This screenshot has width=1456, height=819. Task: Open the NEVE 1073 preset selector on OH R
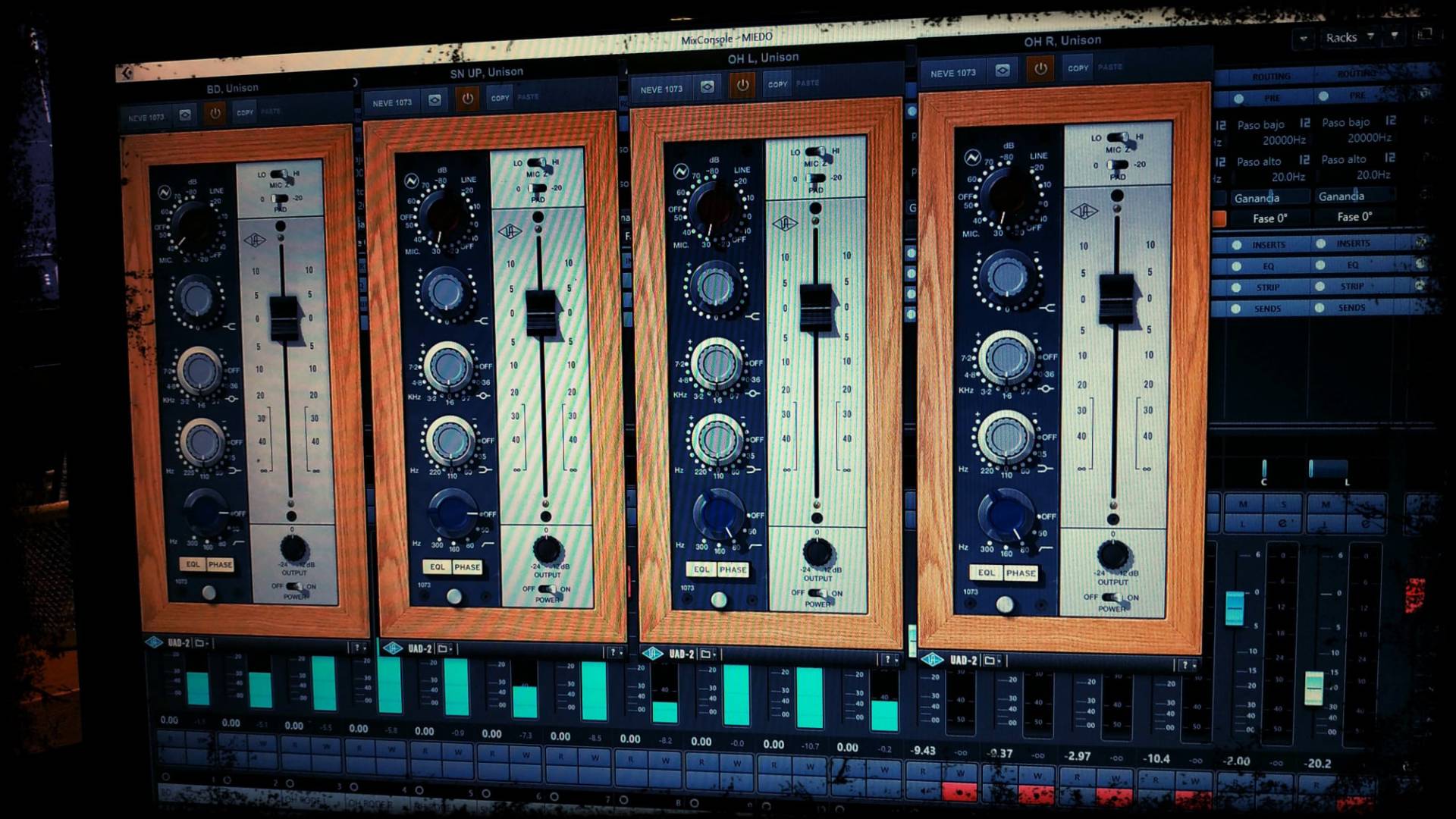pyautogui.click(x=953, y=73)
